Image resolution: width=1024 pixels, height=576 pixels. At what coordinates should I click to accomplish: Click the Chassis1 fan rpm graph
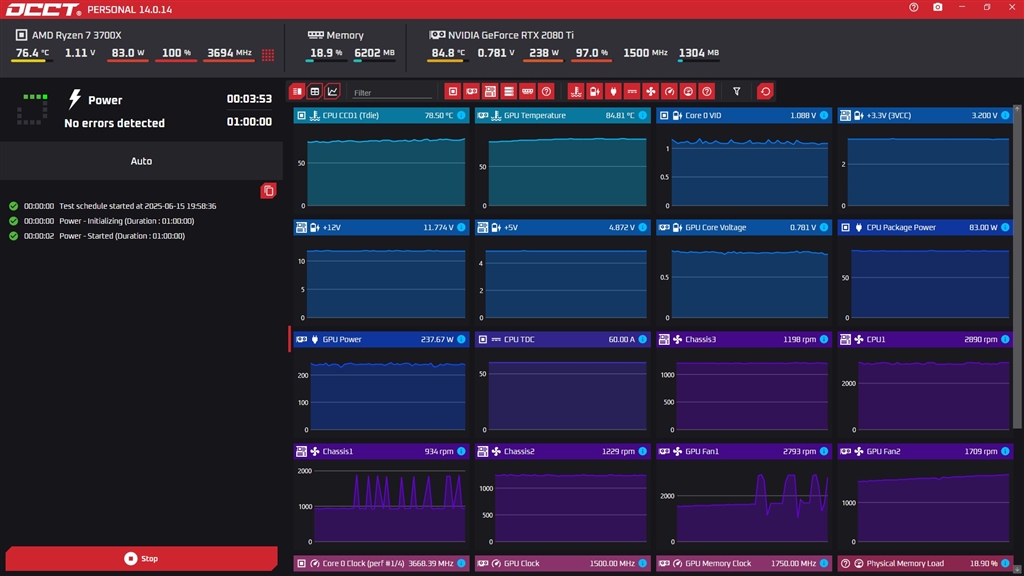(381, 505)
